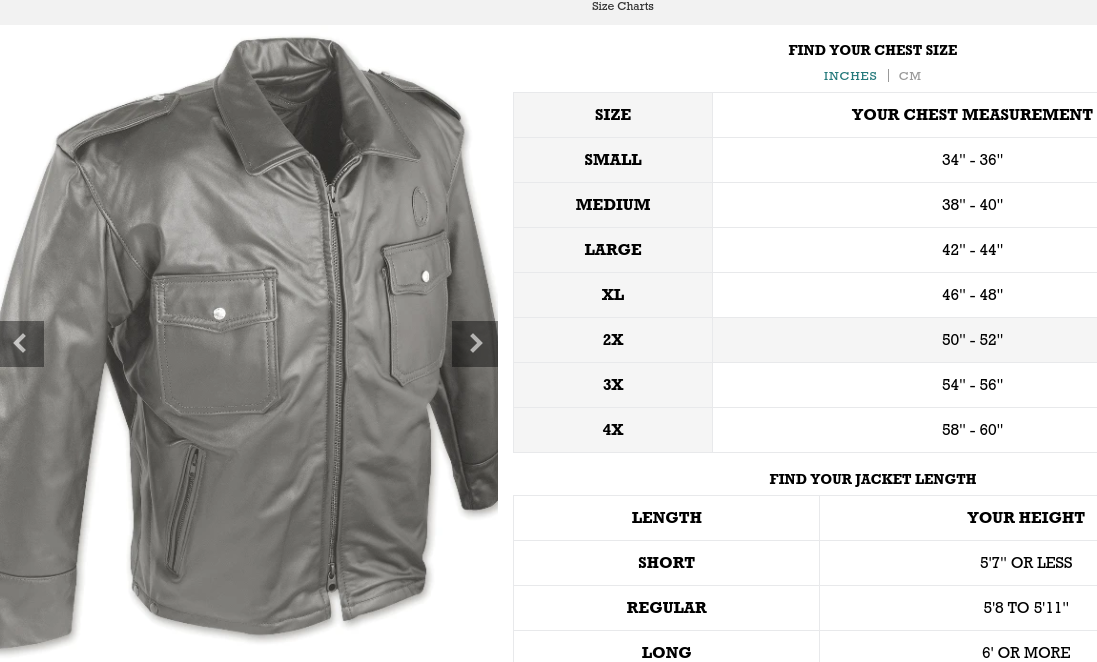Click the leather jacket product image
The image size is (1097, 662).
[x=248, y=336]
